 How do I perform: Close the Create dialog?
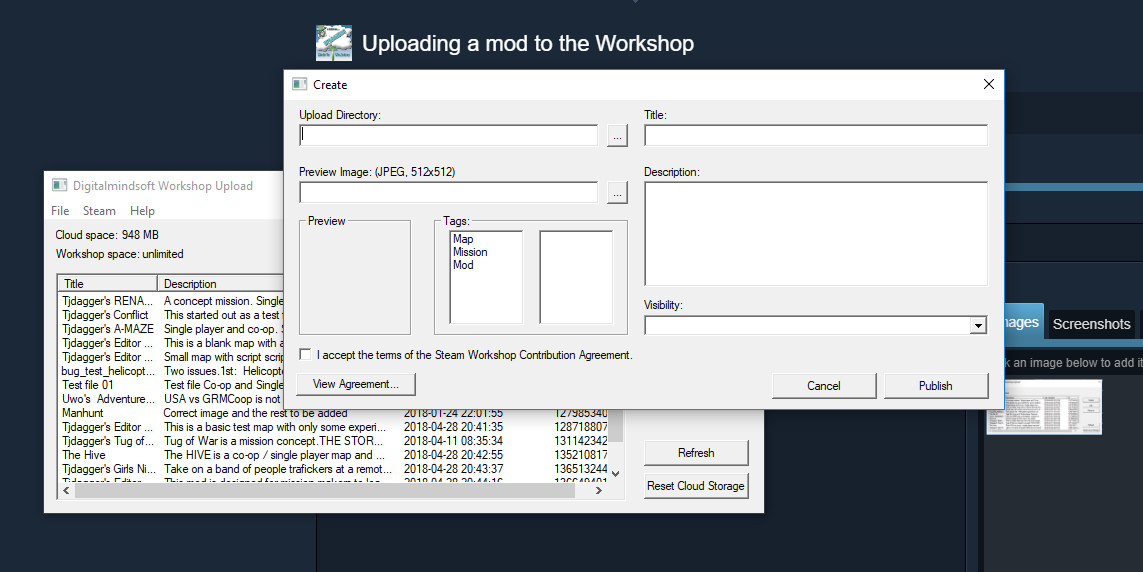[x=988, y=85]
